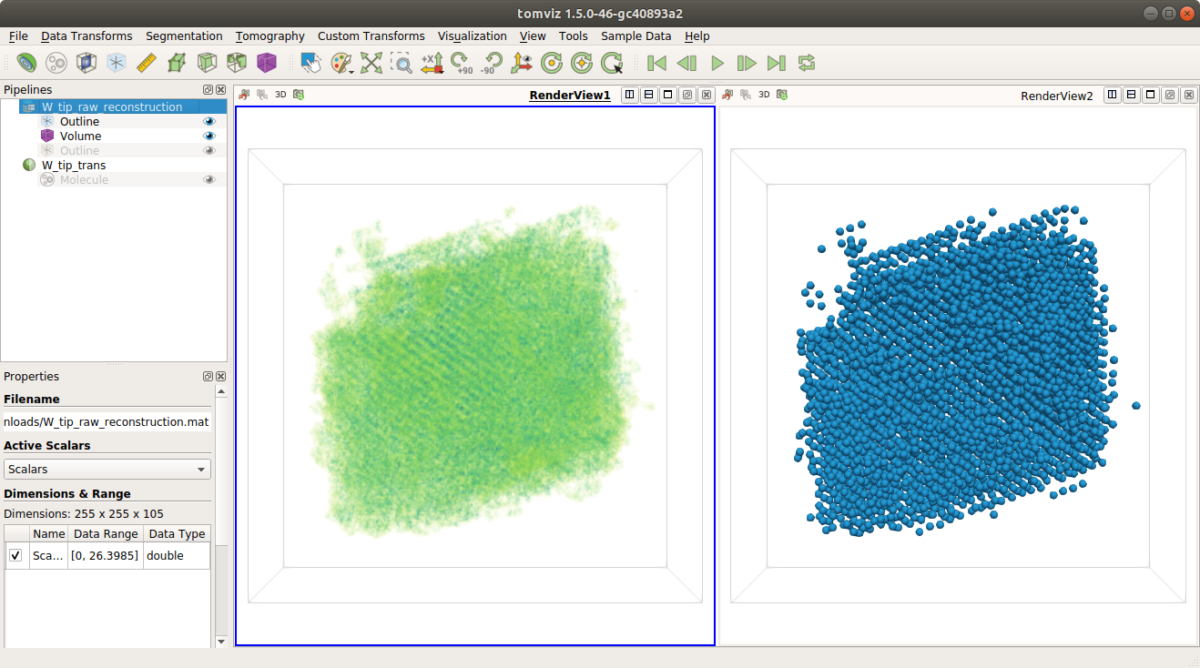
Task: Click the rotate view -90 degrees icon
Action: coord(491,63)
